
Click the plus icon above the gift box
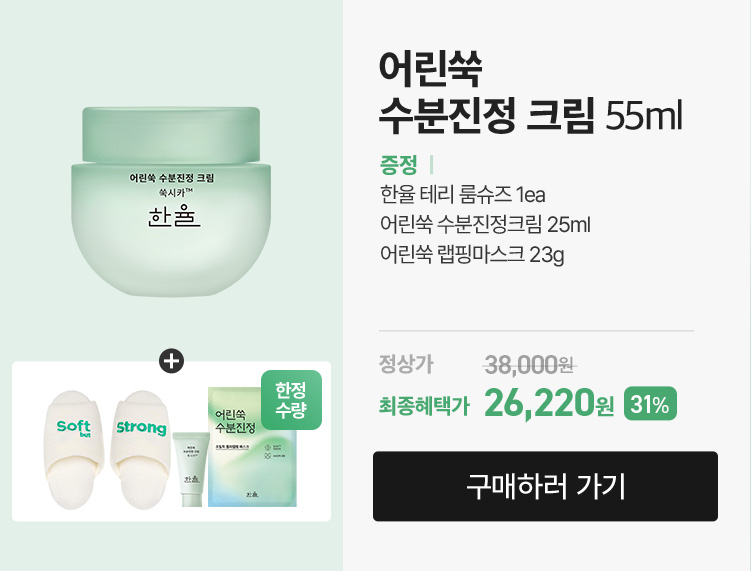click(171, 361)
